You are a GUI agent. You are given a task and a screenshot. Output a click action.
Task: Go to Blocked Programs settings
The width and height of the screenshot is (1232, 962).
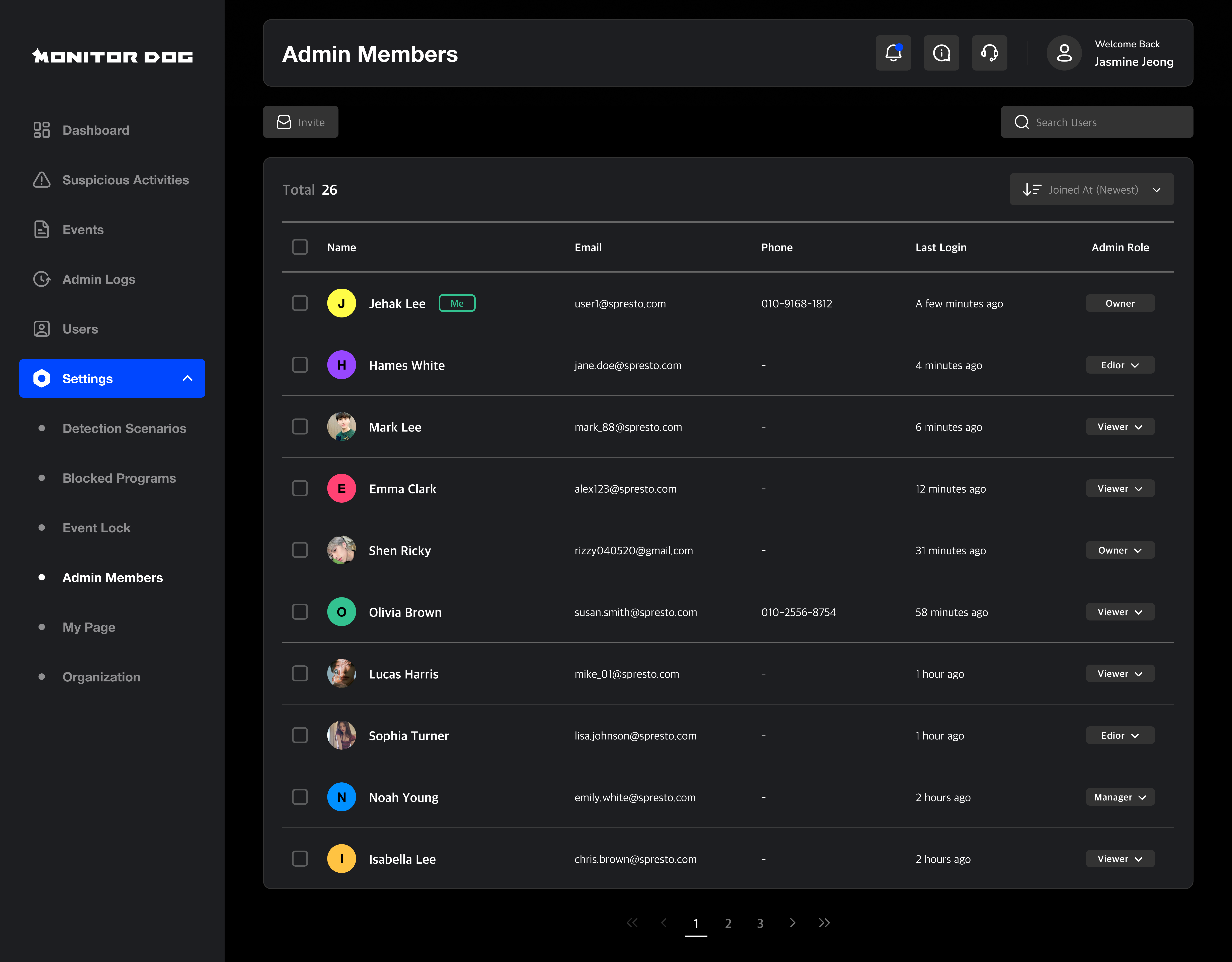[x=119, y=478]
